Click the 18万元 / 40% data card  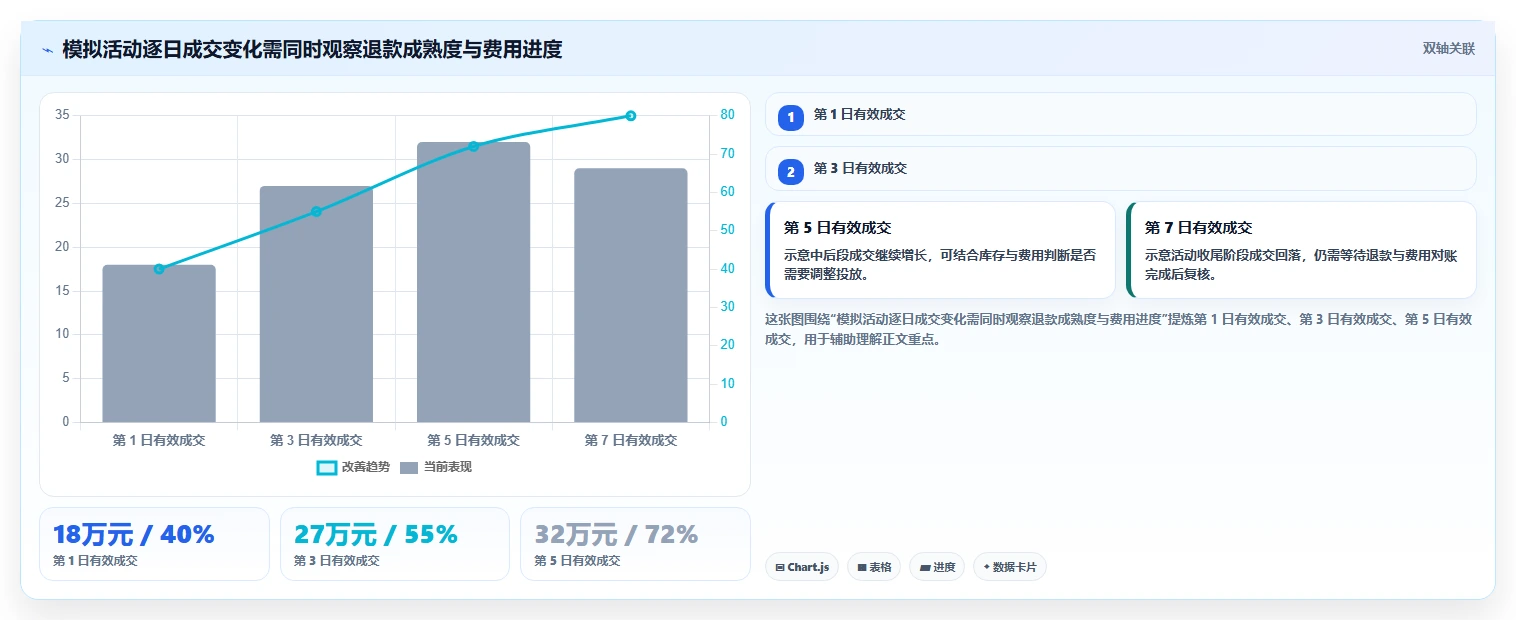[154, 544]
